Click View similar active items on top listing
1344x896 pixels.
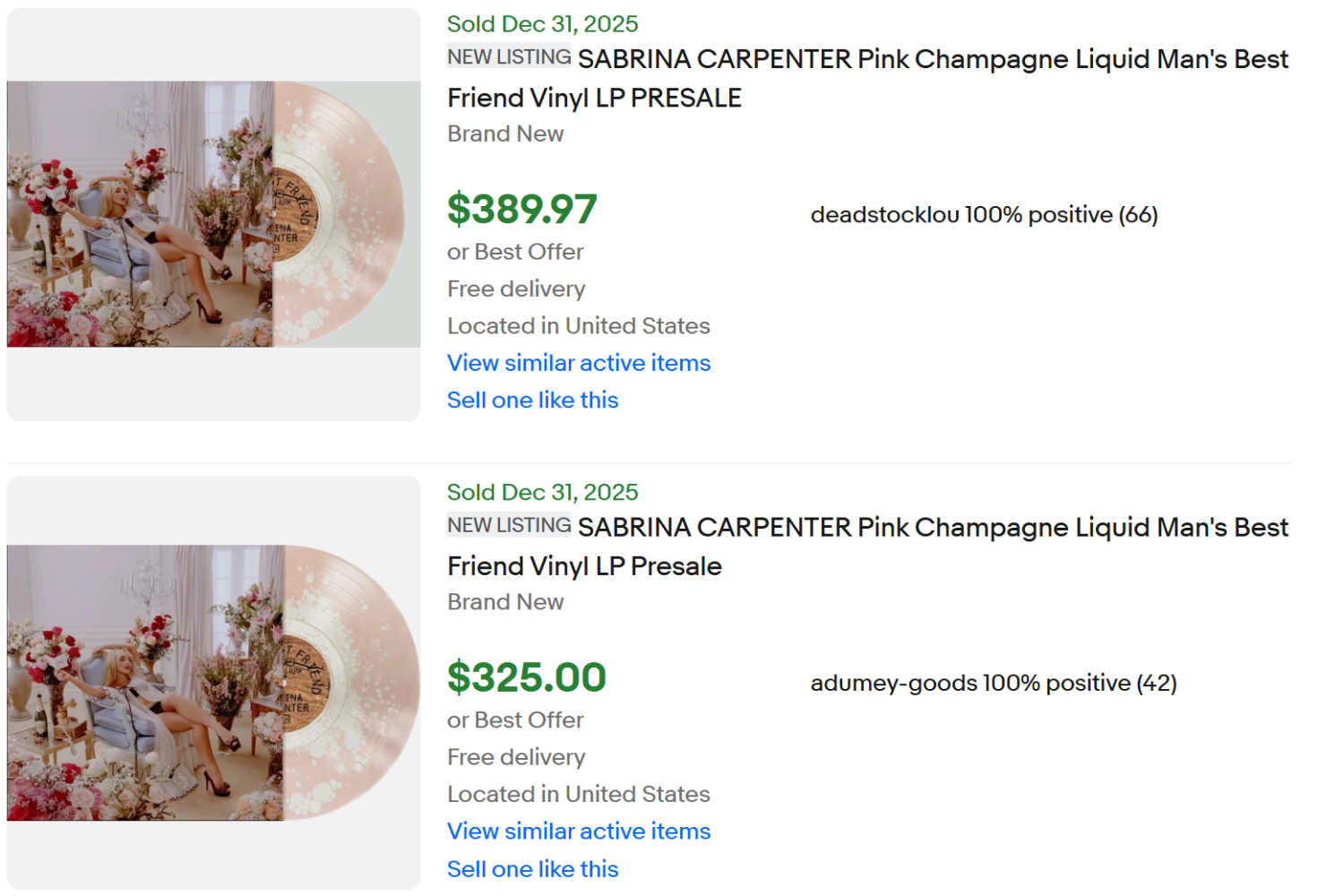[578, 363]
